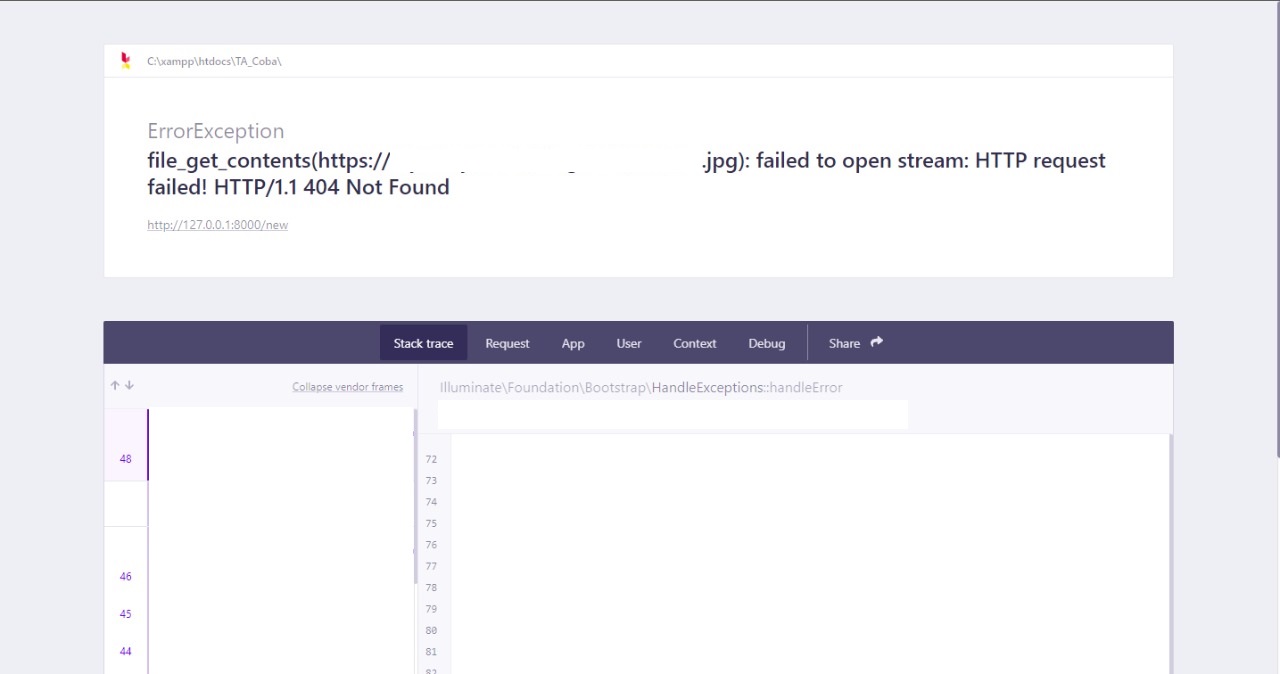Click Collapse vendor frames link
Image resolution: width=1280 pixels, height=674 pixels.
tap(348, 387)
